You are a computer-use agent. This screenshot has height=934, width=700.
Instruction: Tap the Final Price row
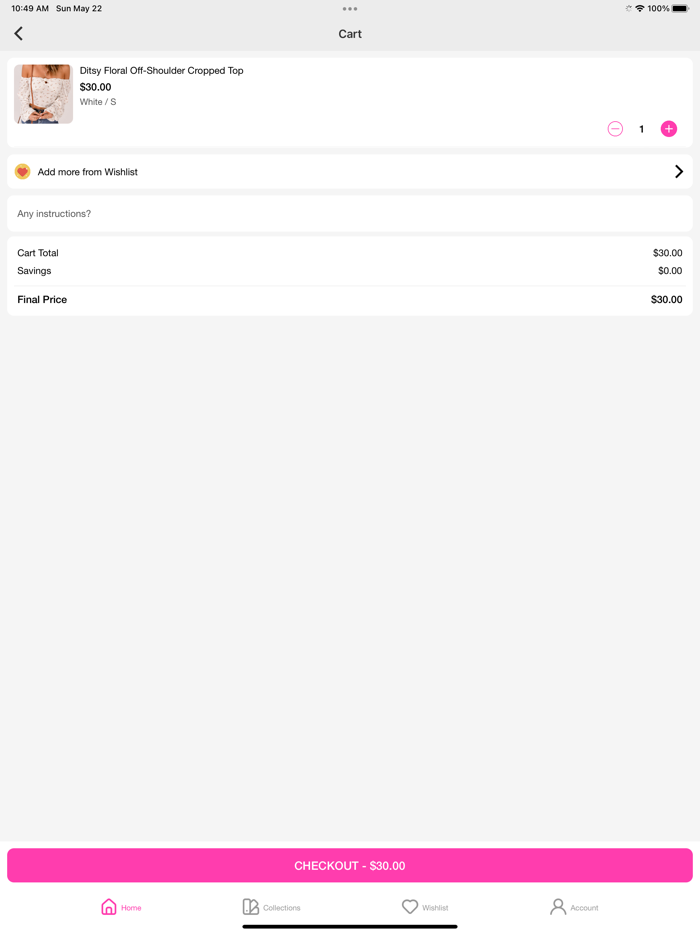pyautogui.click(x=350, y=300)
